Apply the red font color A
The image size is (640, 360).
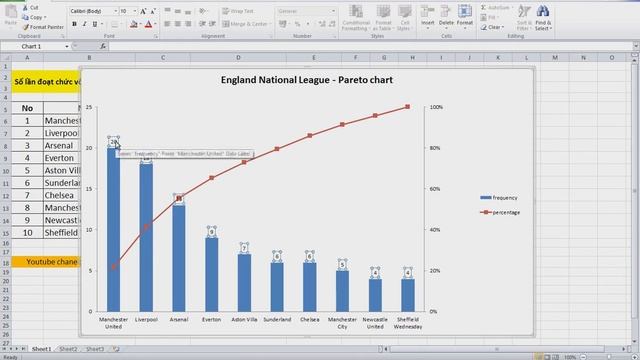click(x=149, y=24)
